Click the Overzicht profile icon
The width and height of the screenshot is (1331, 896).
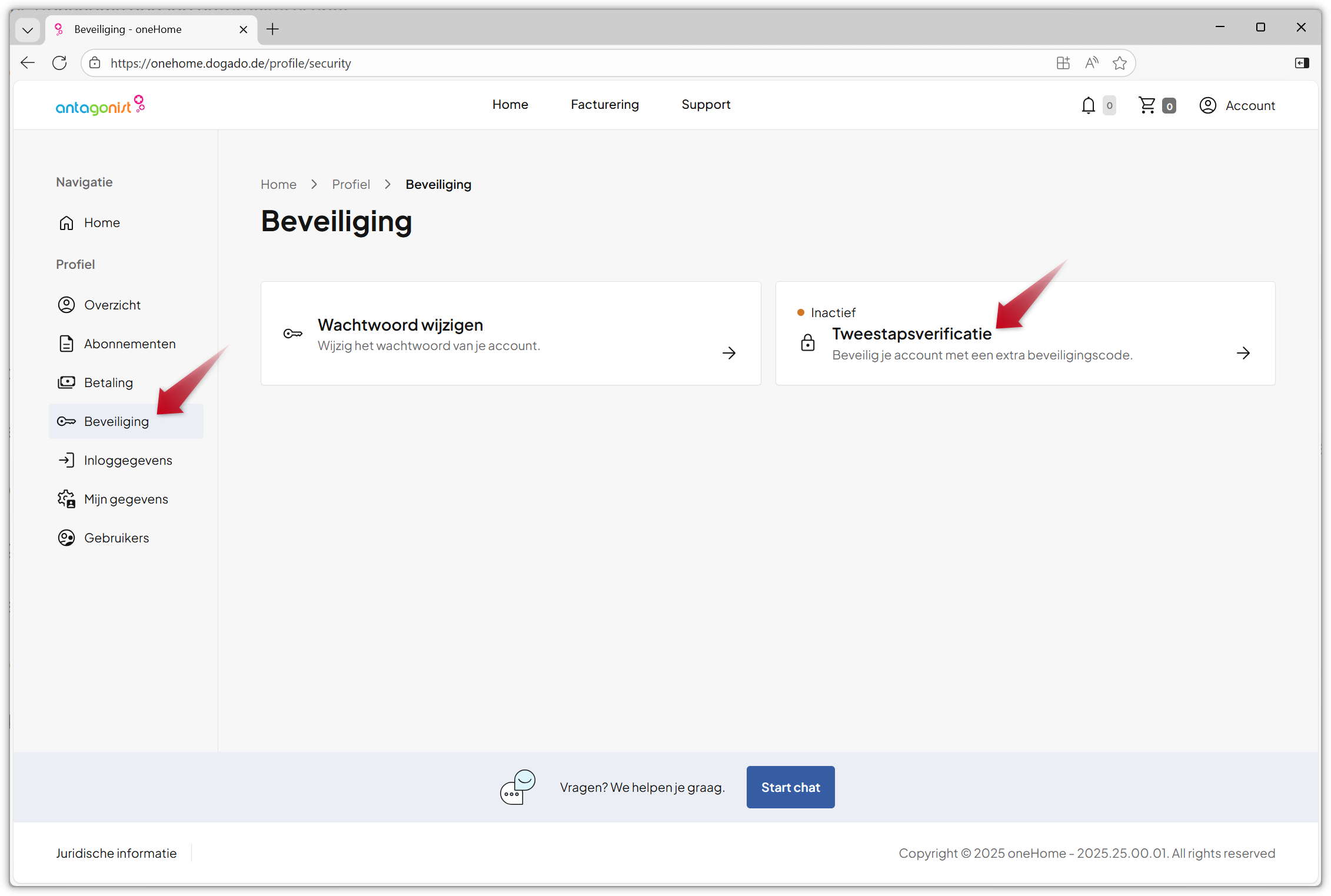tap(66, 305)
